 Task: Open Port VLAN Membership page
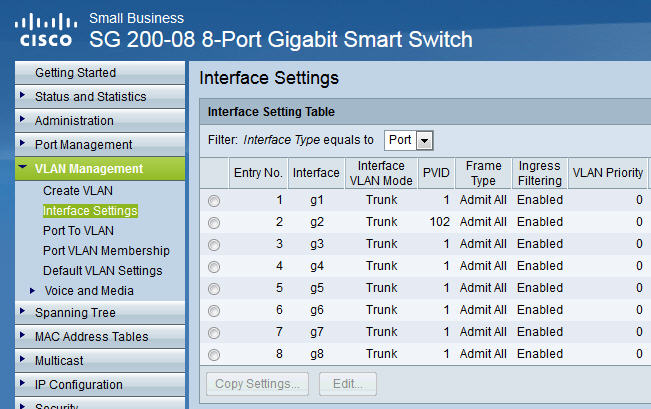106,251
